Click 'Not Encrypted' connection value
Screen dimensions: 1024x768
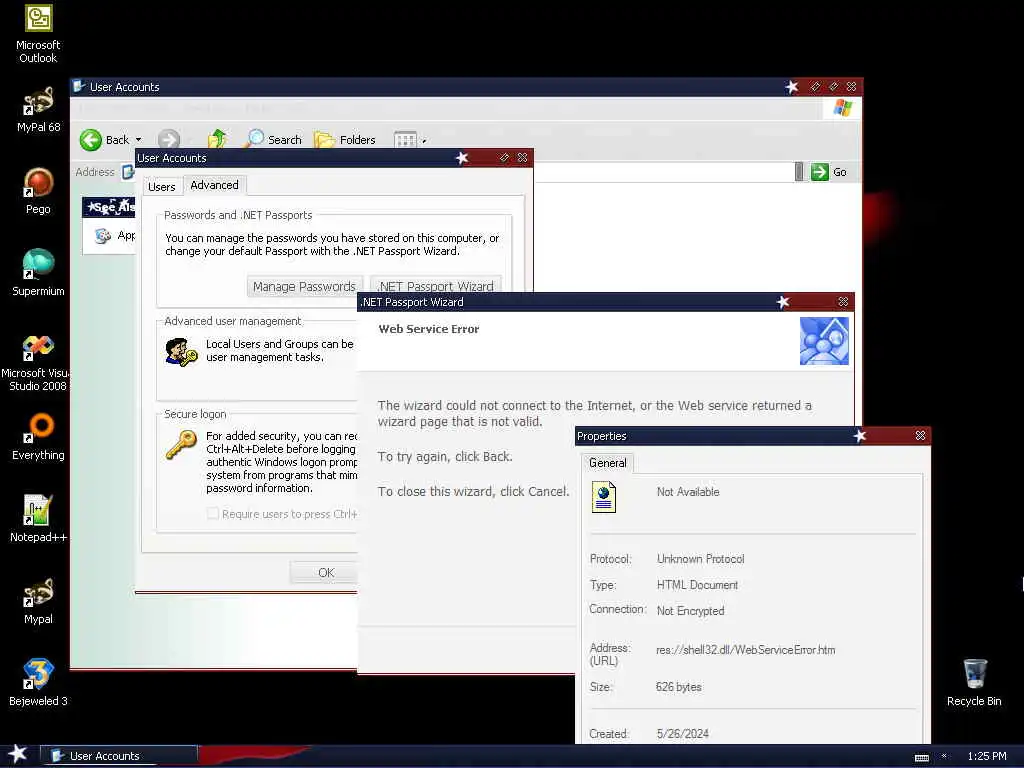(690, 611)
